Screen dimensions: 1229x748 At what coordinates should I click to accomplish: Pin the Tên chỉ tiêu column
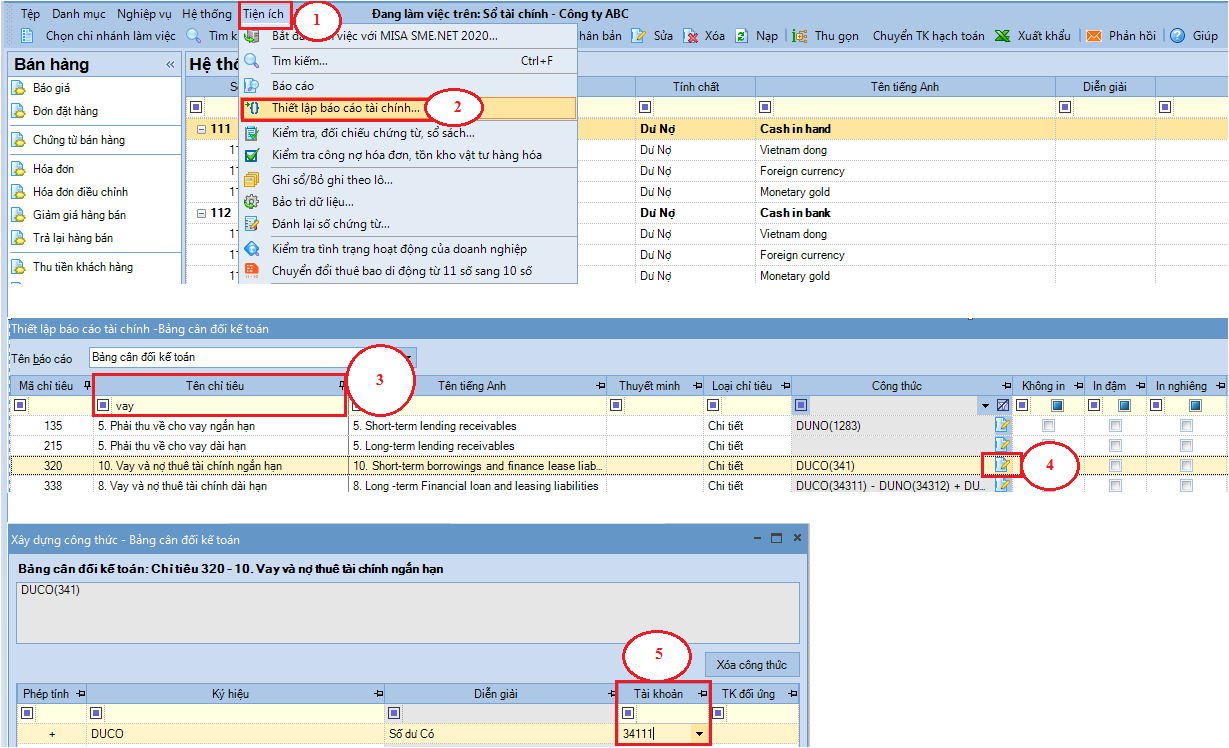click(341, 386)
